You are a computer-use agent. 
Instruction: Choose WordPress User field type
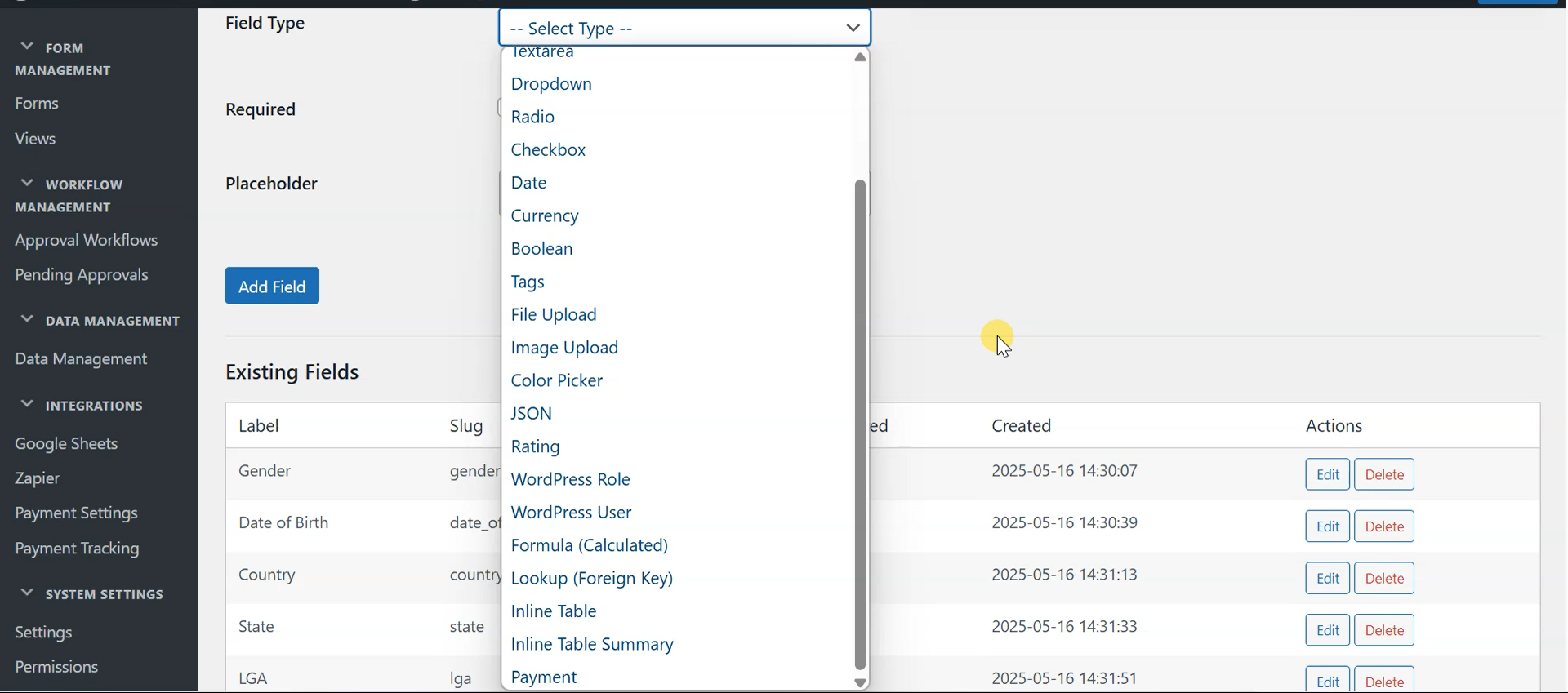676,513
